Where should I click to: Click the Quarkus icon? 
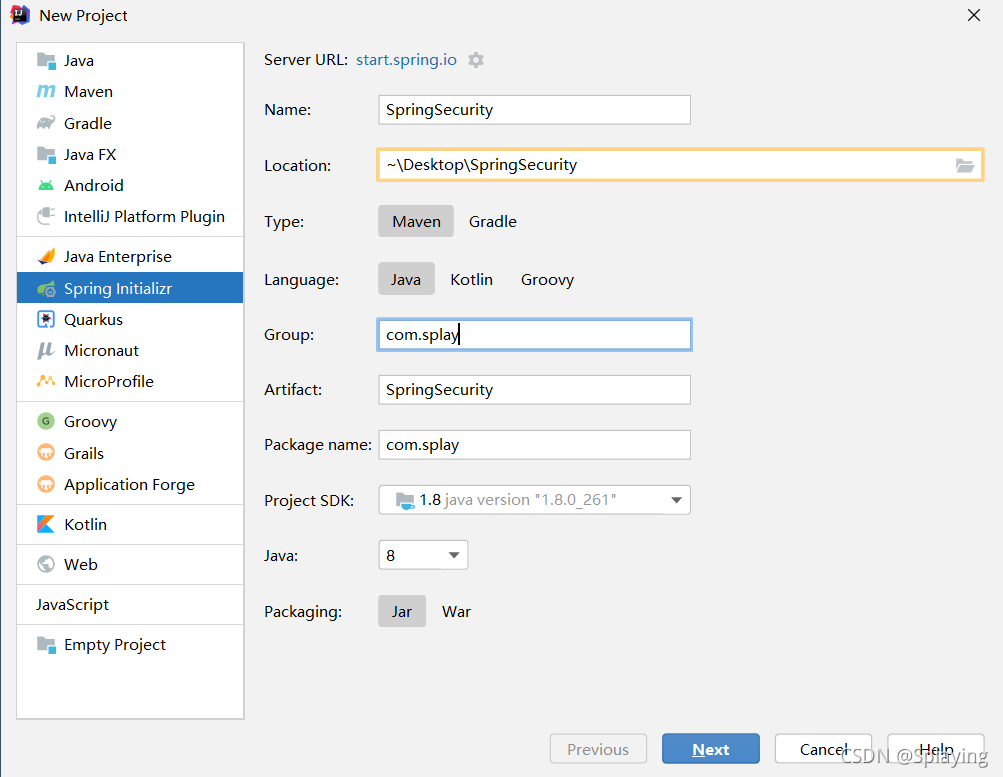(x=46, y=319)
